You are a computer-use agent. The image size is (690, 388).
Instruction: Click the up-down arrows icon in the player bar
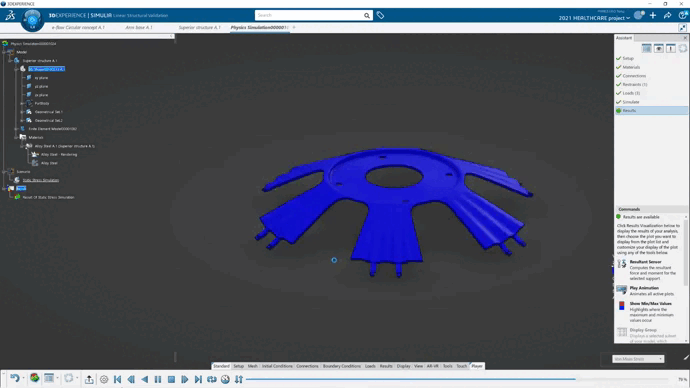[239, 379]
